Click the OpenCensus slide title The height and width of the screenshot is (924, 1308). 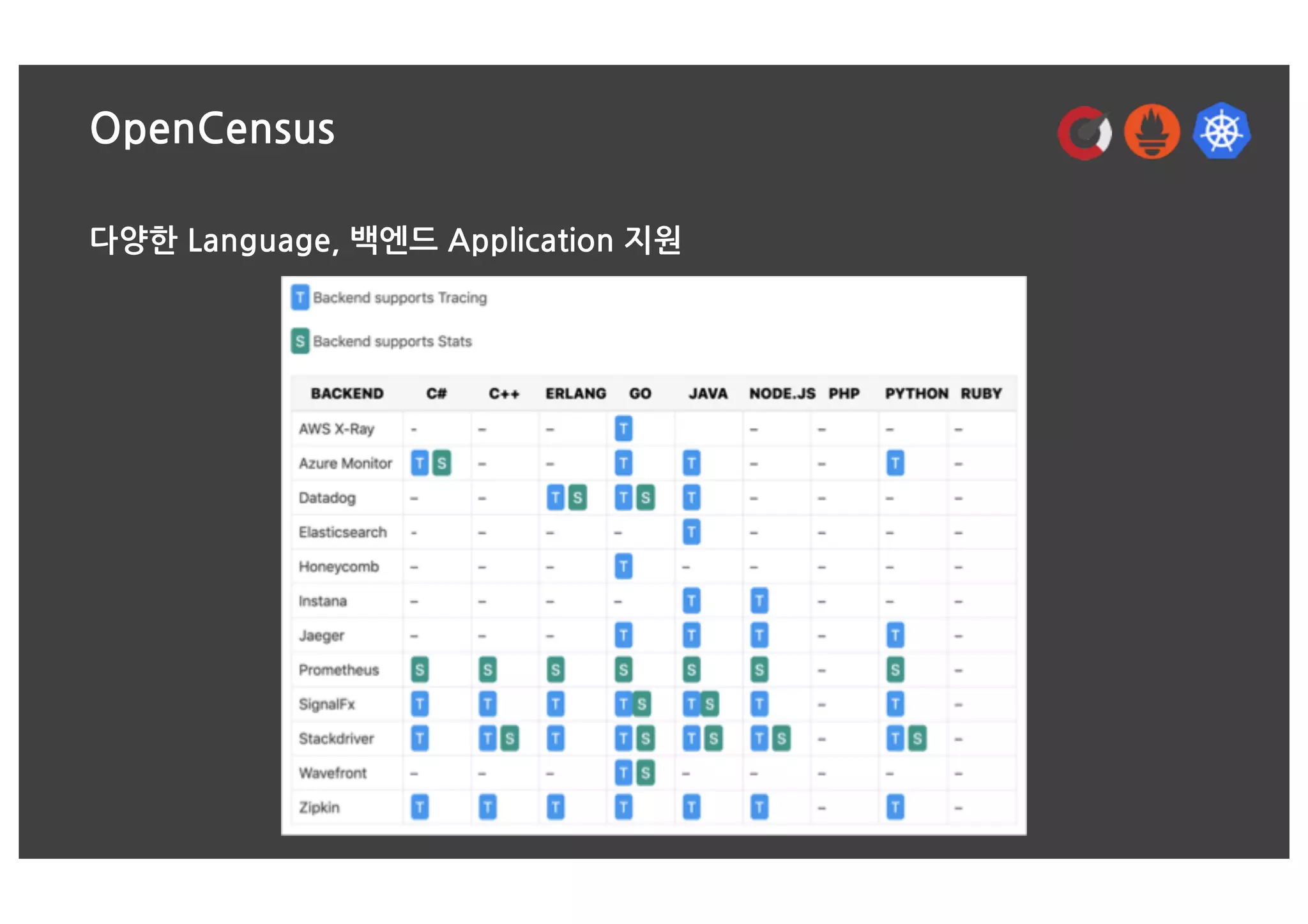tap(213, 128)
